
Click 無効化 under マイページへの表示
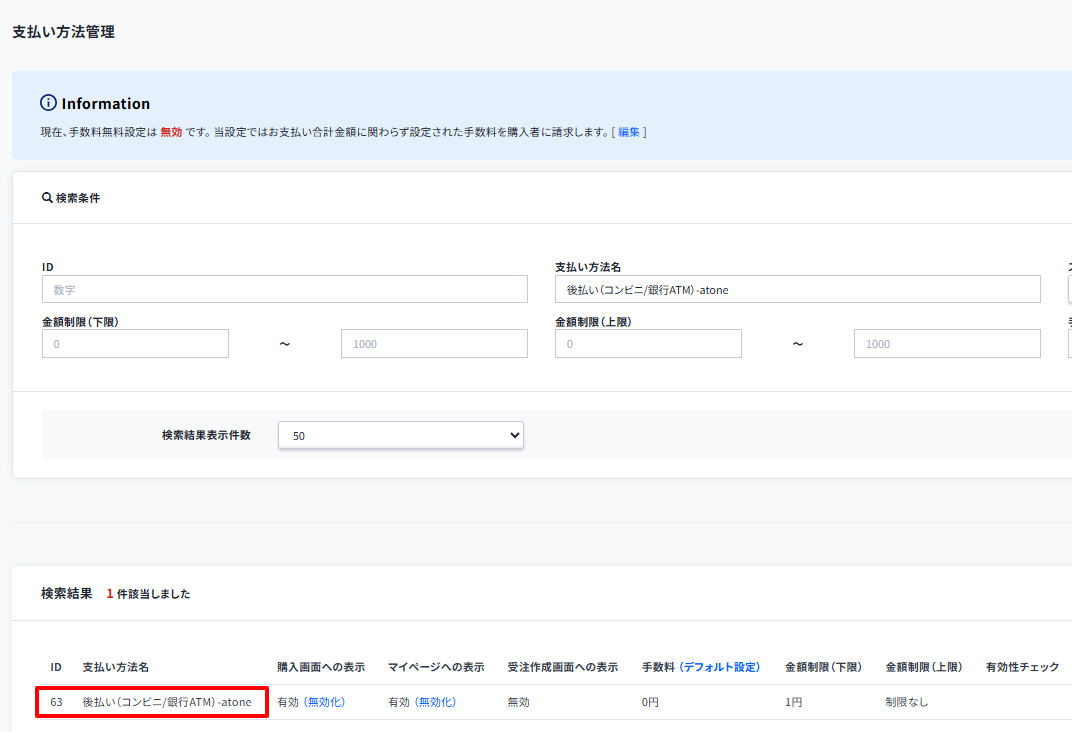pos(435,702)
